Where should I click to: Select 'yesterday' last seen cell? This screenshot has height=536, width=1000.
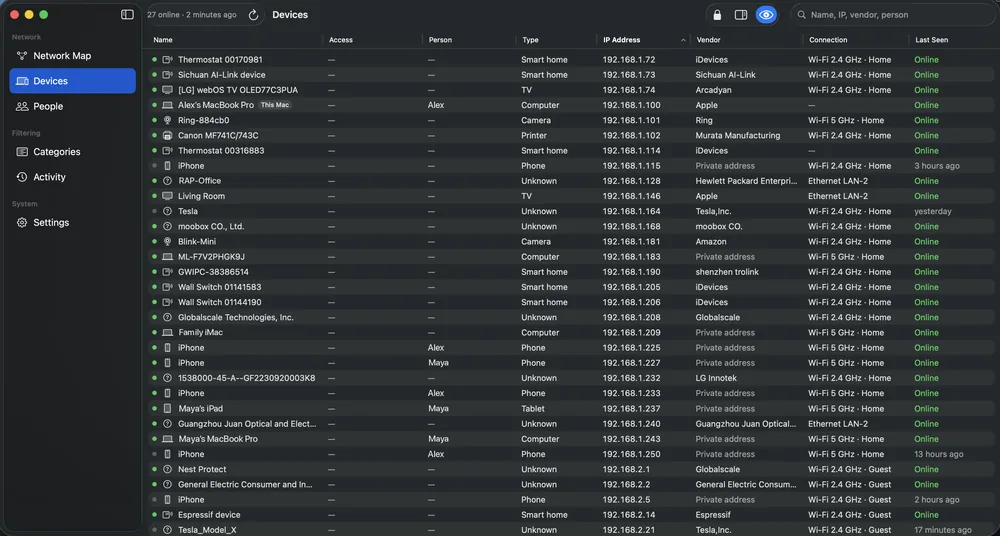pyautogui.click(x=933, y=211)
